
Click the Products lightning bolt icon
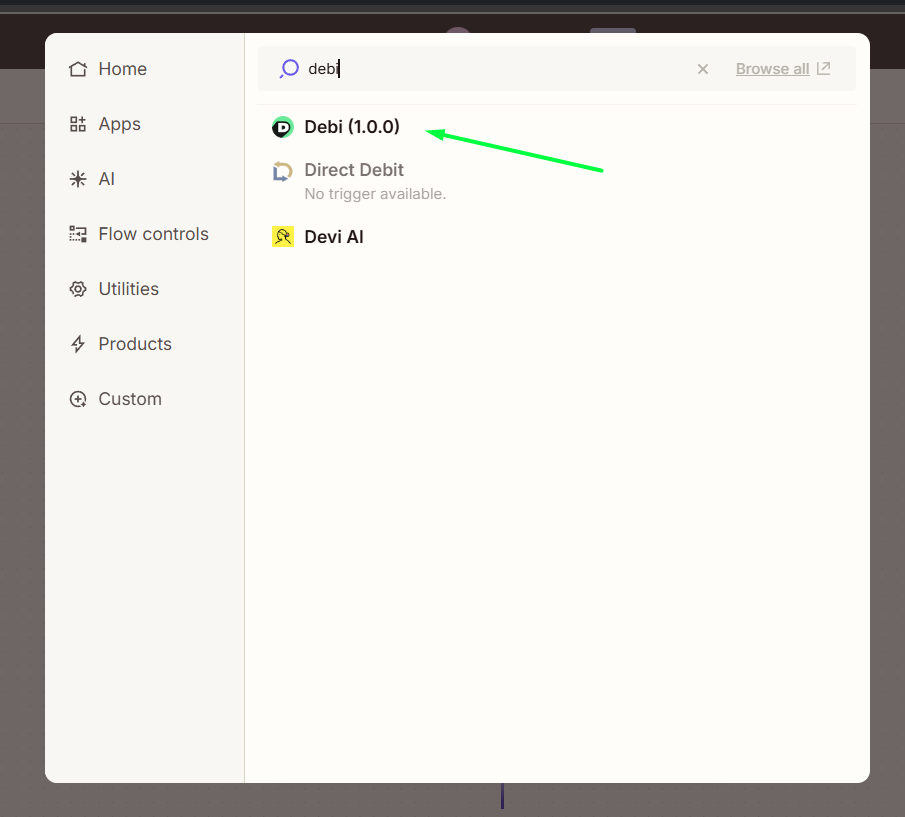point(78,344)
